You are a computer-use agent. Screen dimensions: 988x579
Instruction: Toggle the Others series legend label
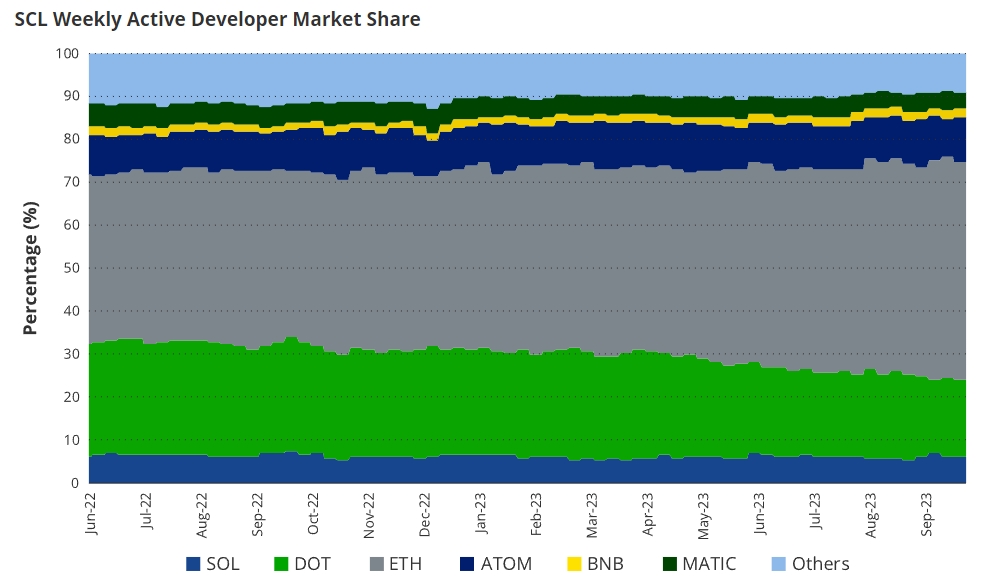click(820, 564)
